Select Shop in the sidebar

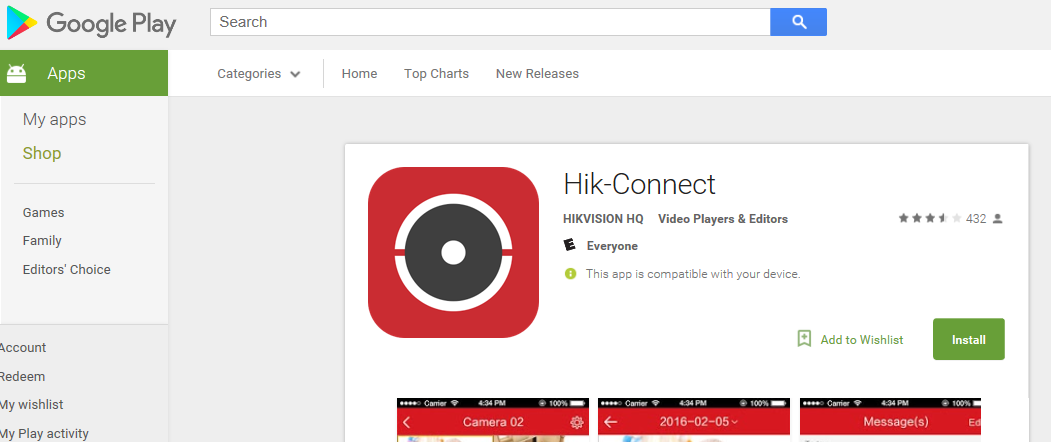tap(42, 153)
